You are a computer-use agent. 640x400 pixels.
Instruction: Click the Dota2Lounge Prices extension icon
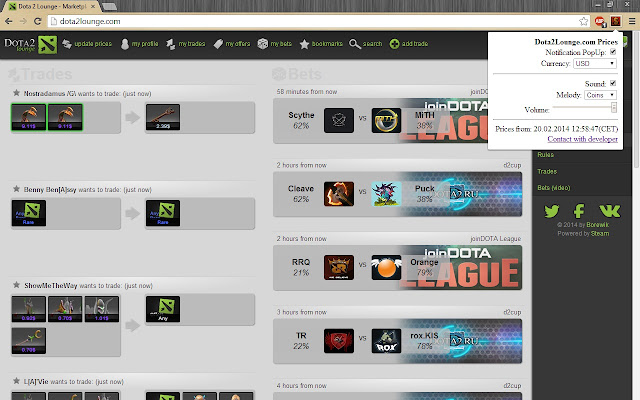point(616,21)
